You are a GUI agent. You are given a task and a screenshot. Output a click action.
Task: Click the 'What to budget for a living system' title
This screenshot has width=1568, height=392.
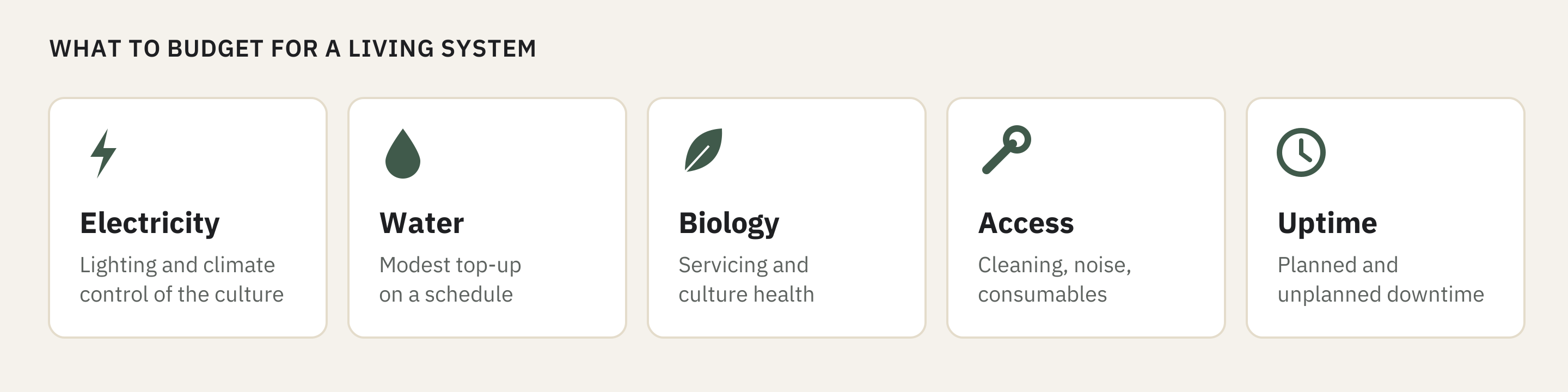pyautogui.click(x=293, y=48)
